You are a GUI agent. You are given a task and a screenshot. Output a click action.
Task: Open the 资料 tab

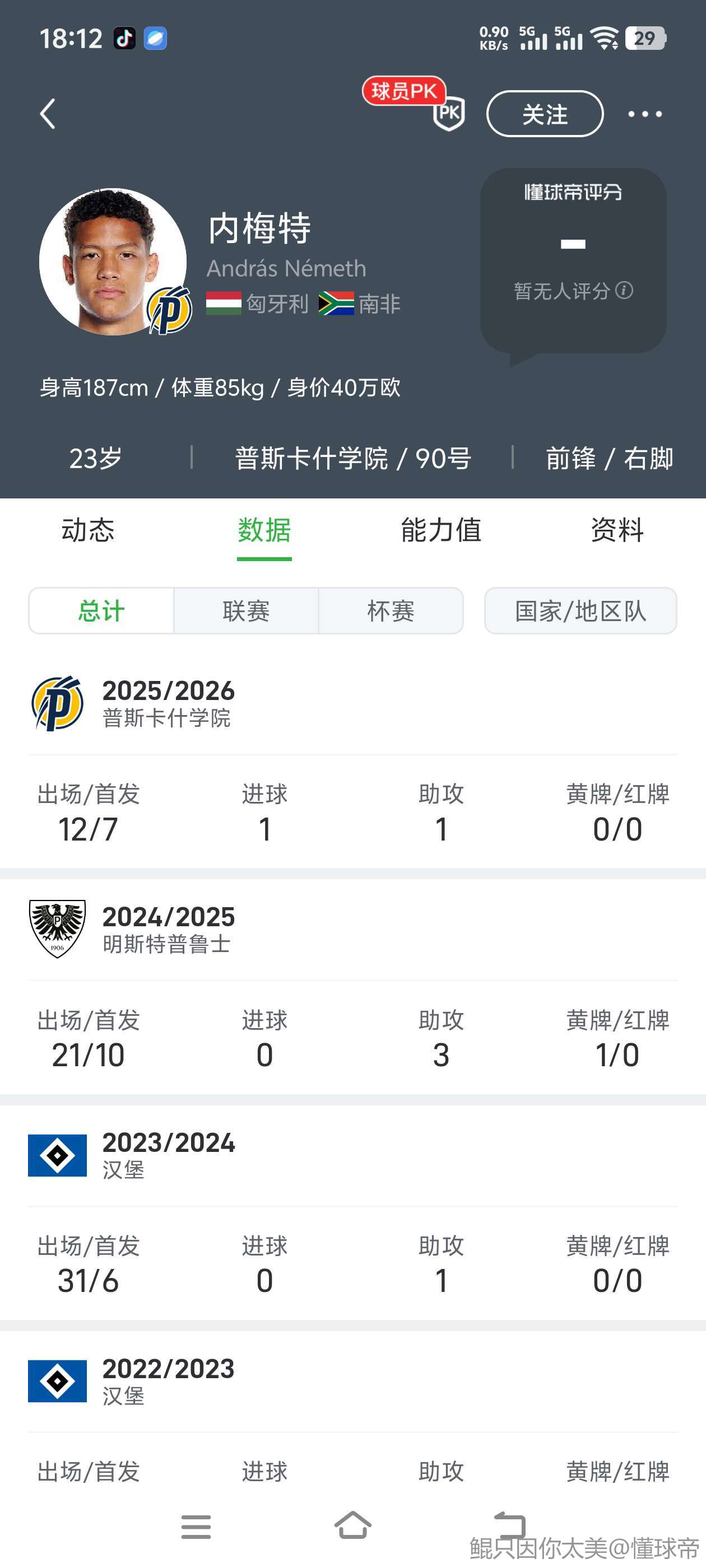(x=617, y=530)
